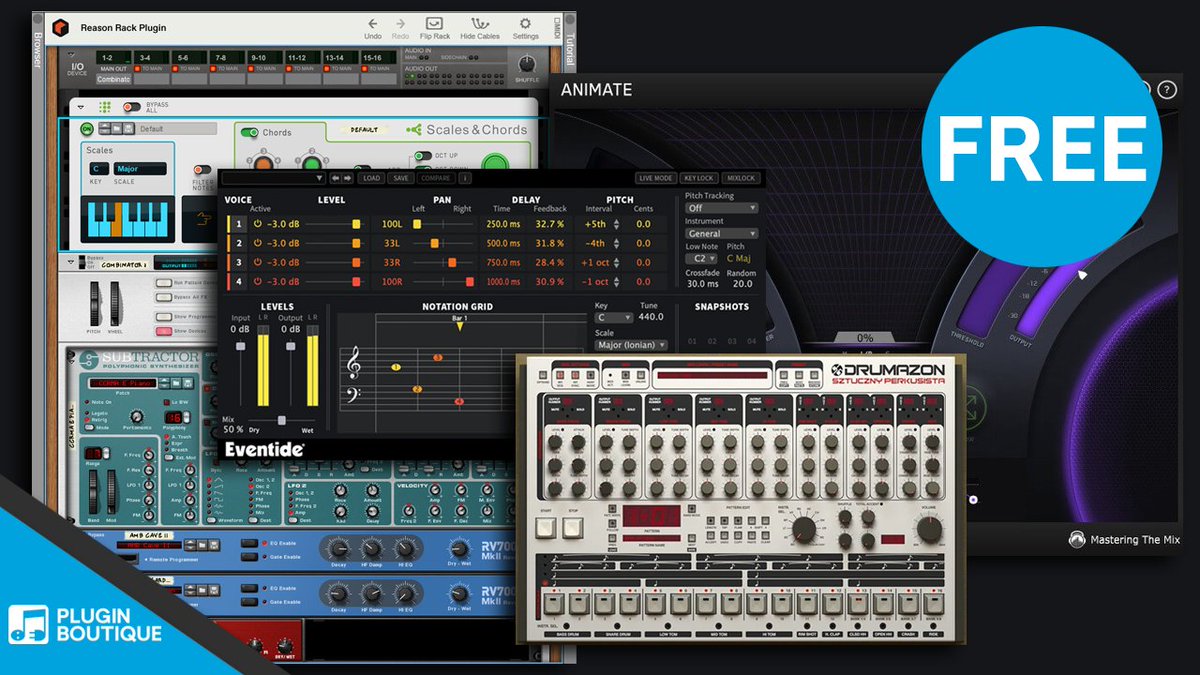Click SAVE in Eventide plugin
Image resolution: width=1200 pixels, height=675 pixels.
(401, 178)
